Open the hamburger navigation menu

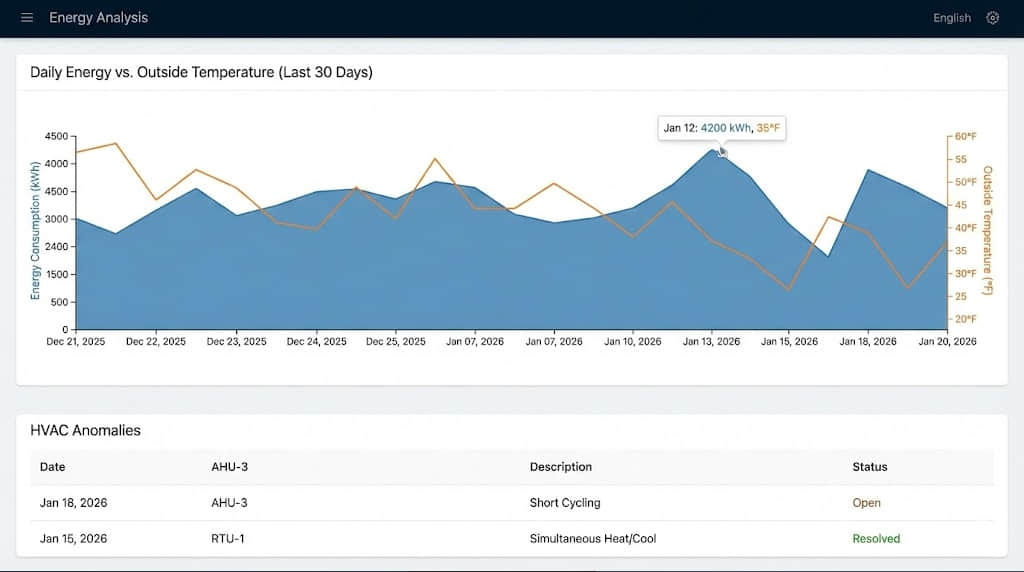[x=27, y=18]
